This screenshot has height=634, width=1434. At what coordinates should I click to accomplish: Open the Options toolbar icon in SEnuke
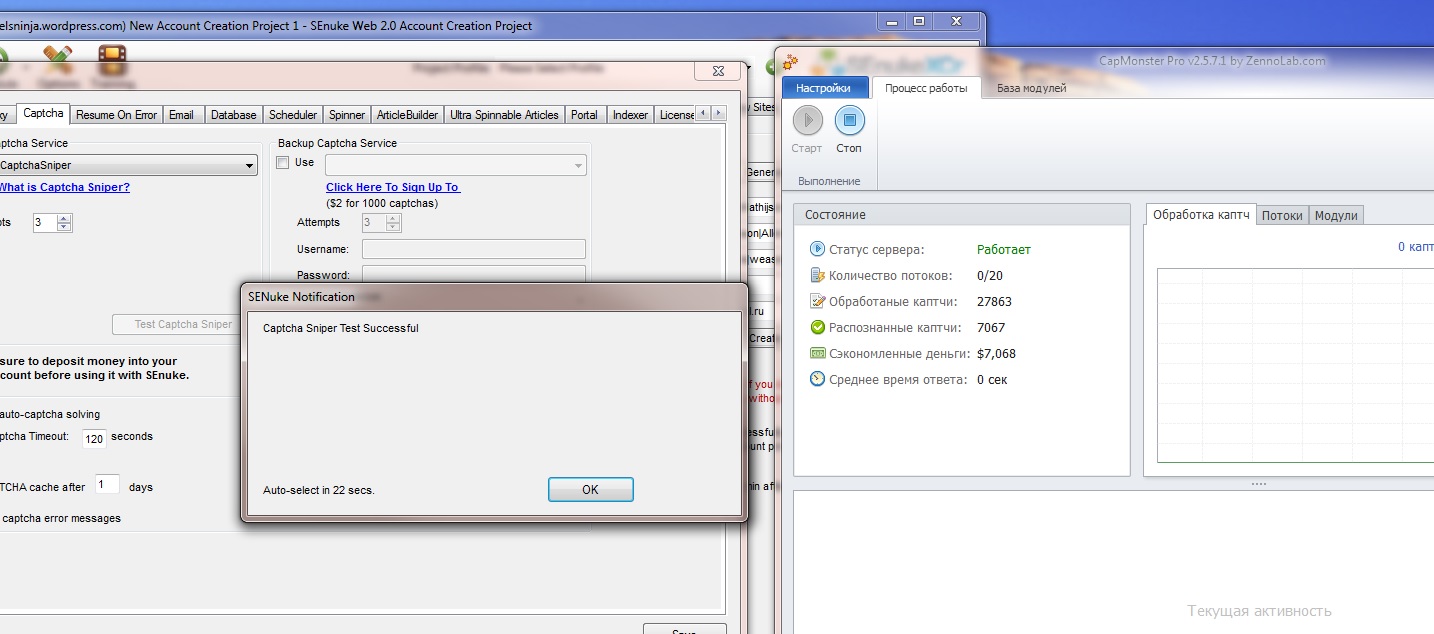(57, 61)
